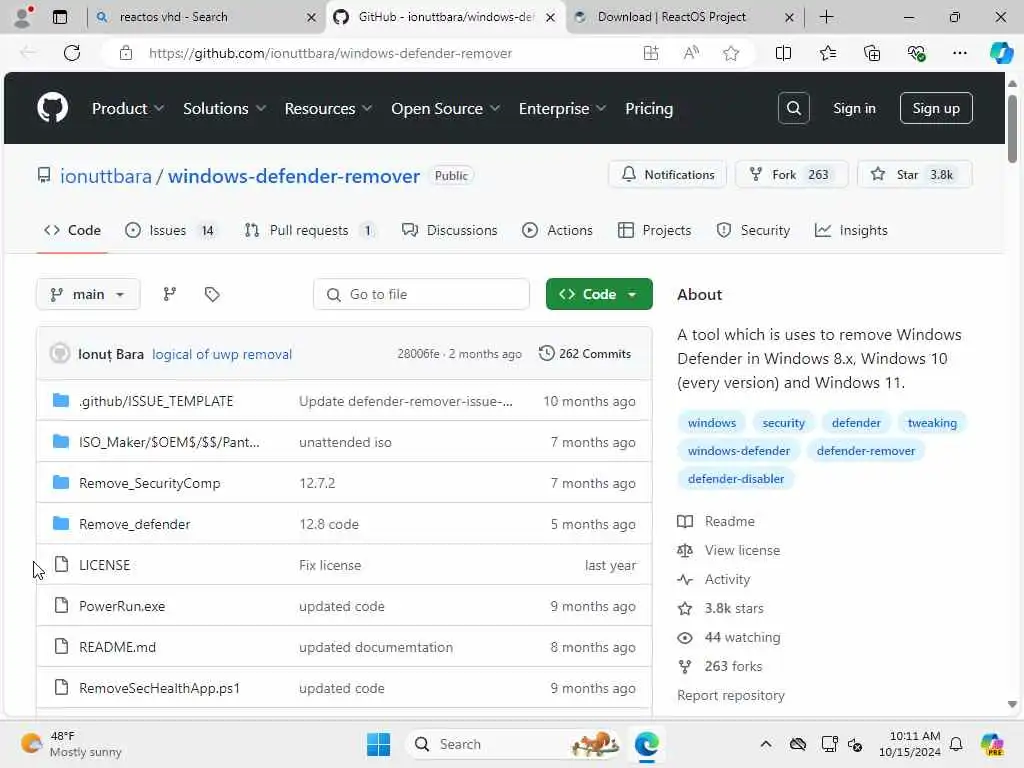Viewport: 1024px width, 768px height.
Task: Open Copilot preview in taskbar
Action: 992,744
